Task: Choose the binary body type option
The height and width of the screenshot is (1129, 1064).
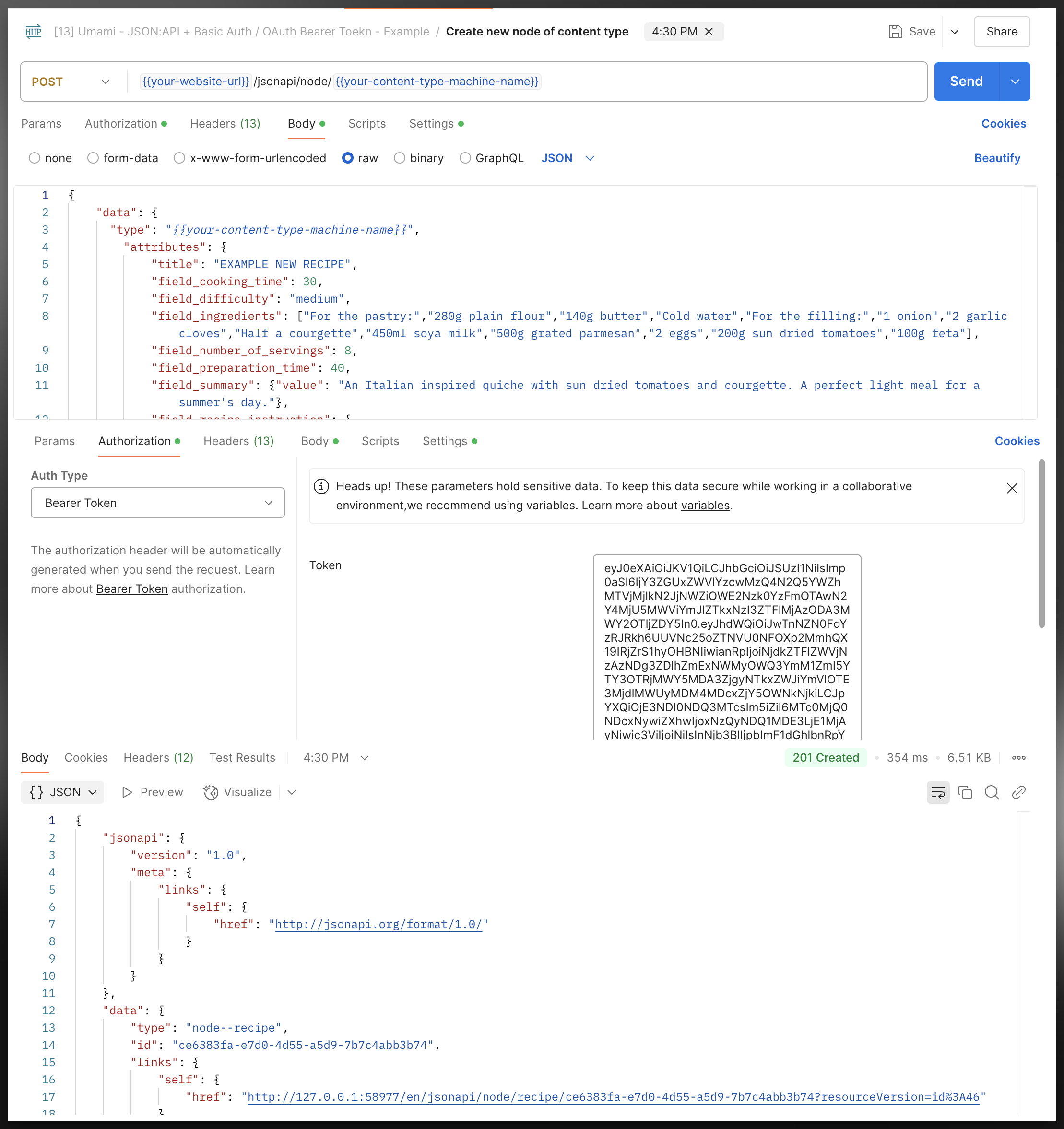Action: tap(400, 158)
